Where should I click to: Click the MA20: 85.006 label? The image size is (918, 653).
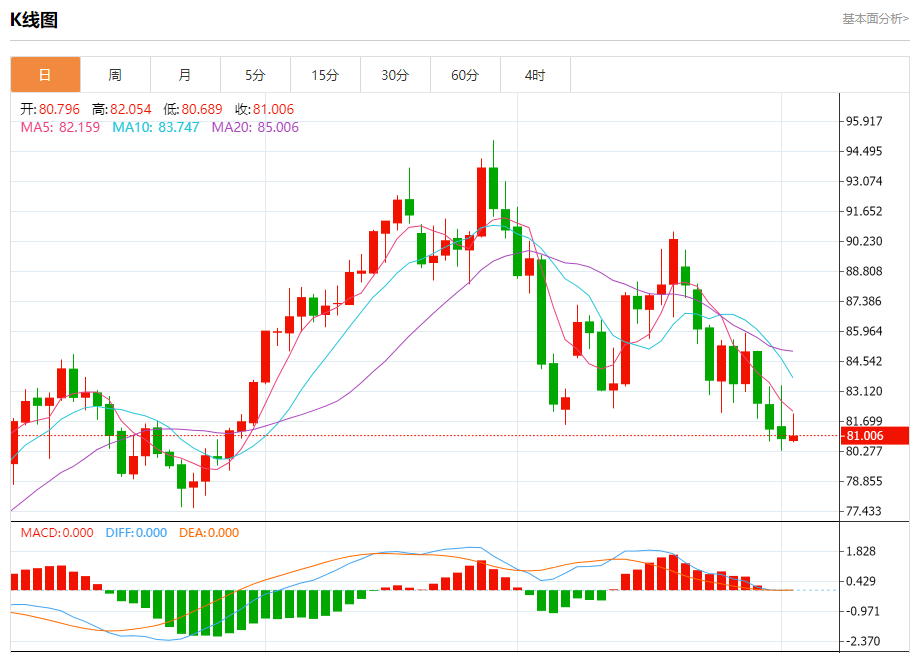point(255,127)
